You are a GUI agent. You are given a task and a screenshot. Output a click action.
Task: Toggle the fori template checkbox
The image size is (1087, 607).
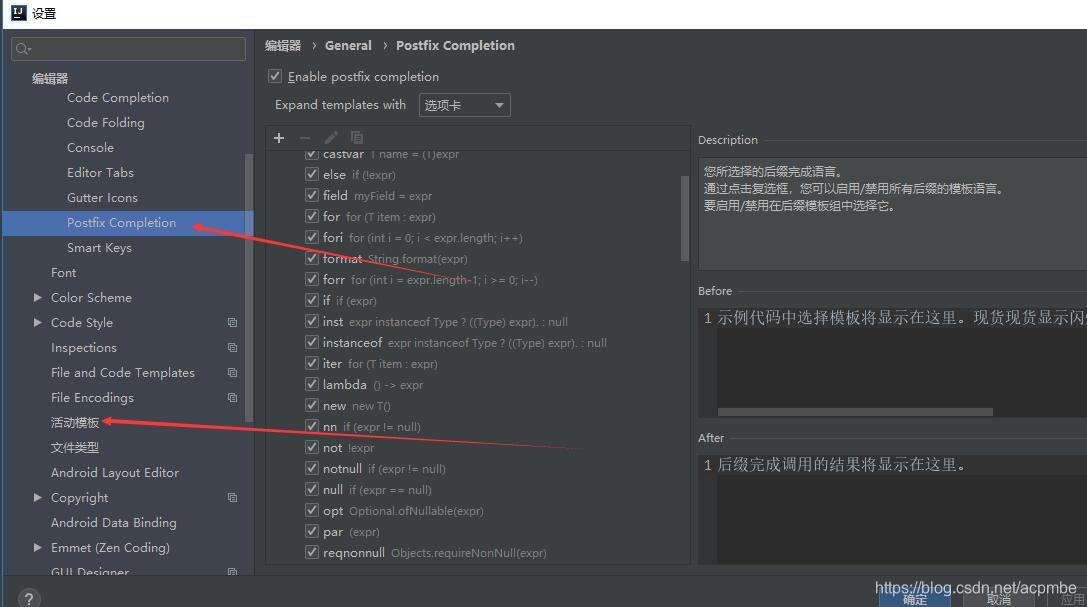(312, 238)
